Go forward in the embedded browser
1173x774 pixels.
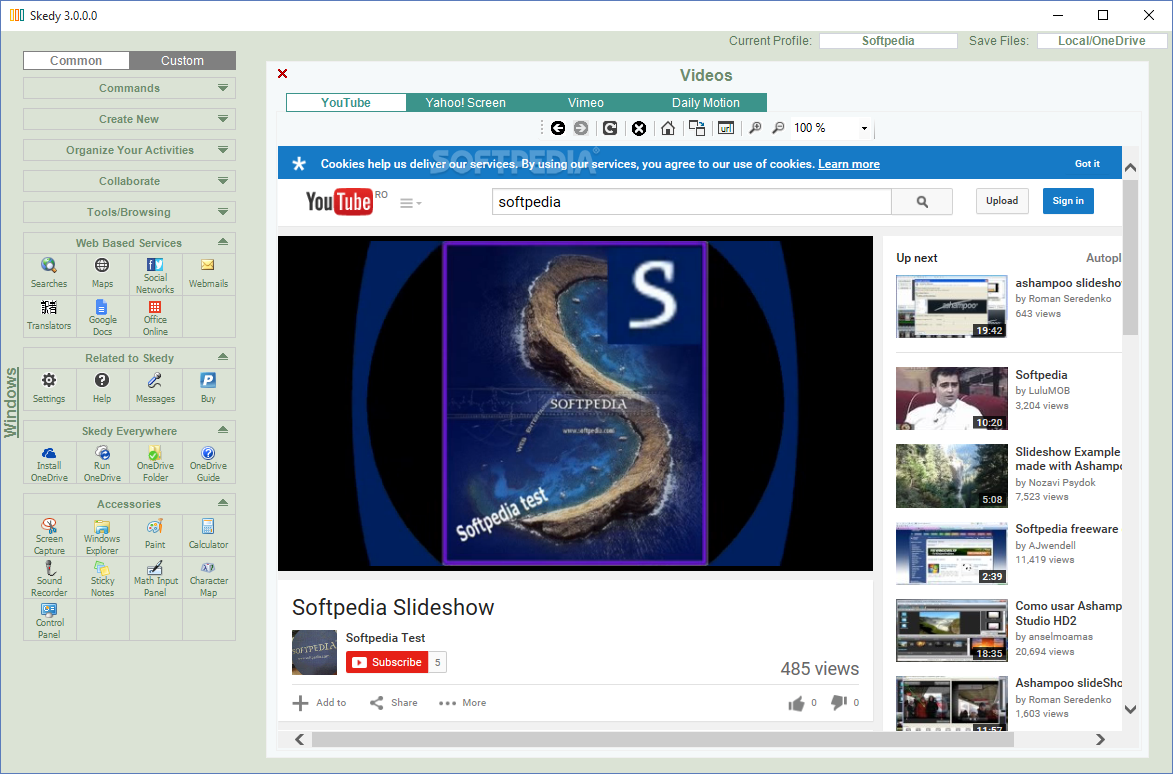581,128
